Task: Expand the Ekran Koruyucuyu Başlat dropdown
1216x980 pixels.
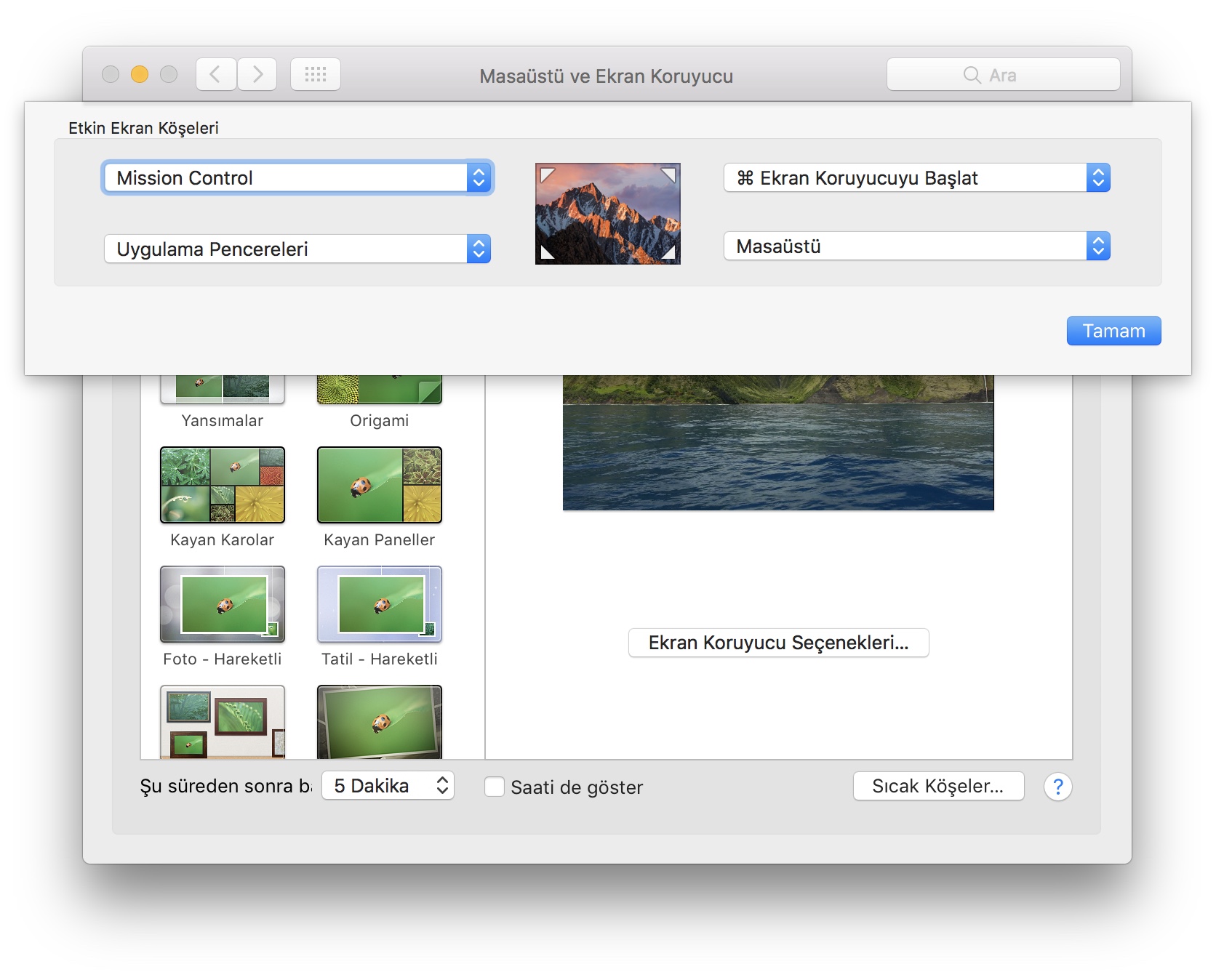Action: click(x=916, y=178)
